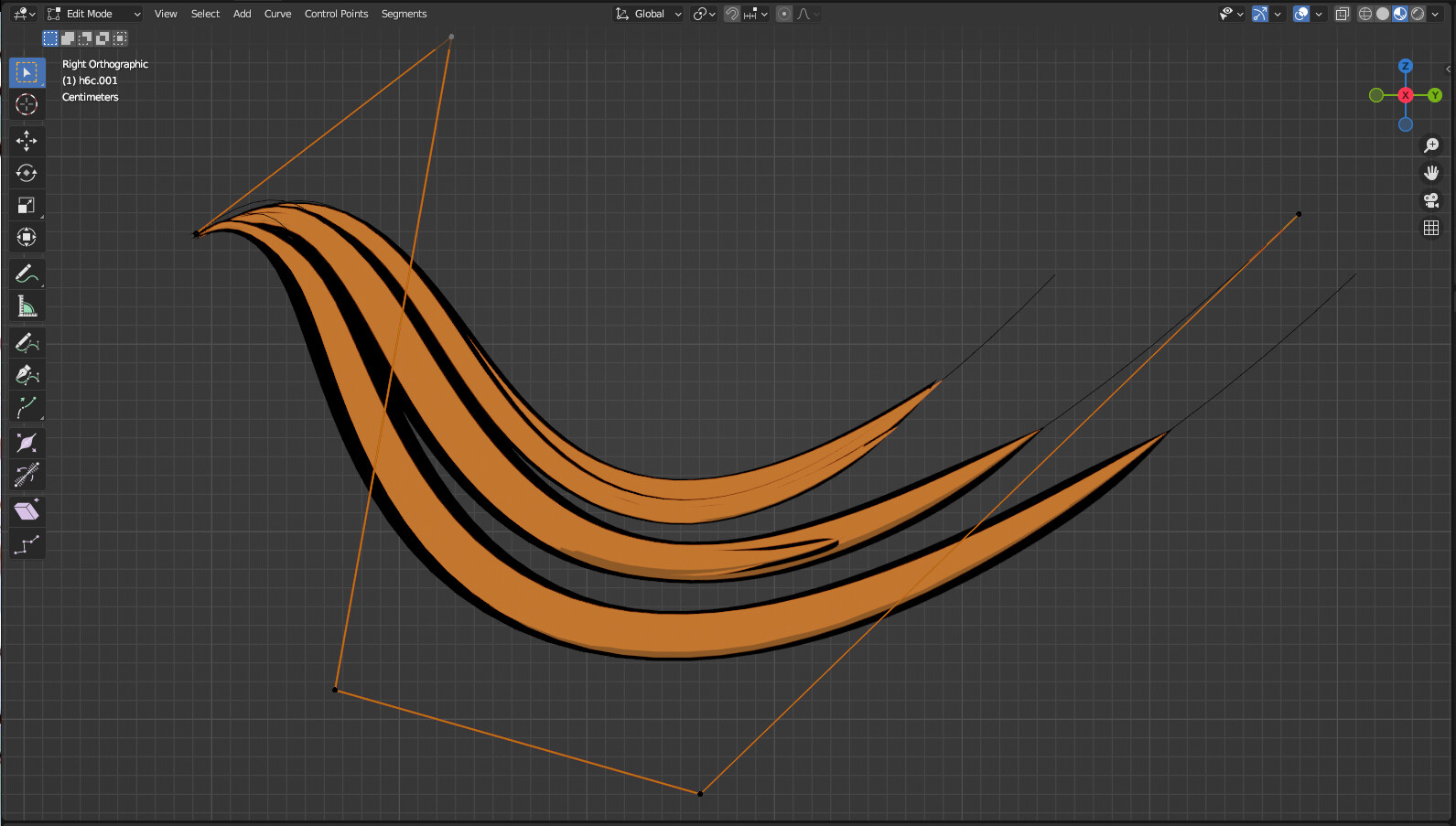This screenshot has width=1456, height=826.
Task: Open the pivot point dropdown
Action: click(704, 14)
